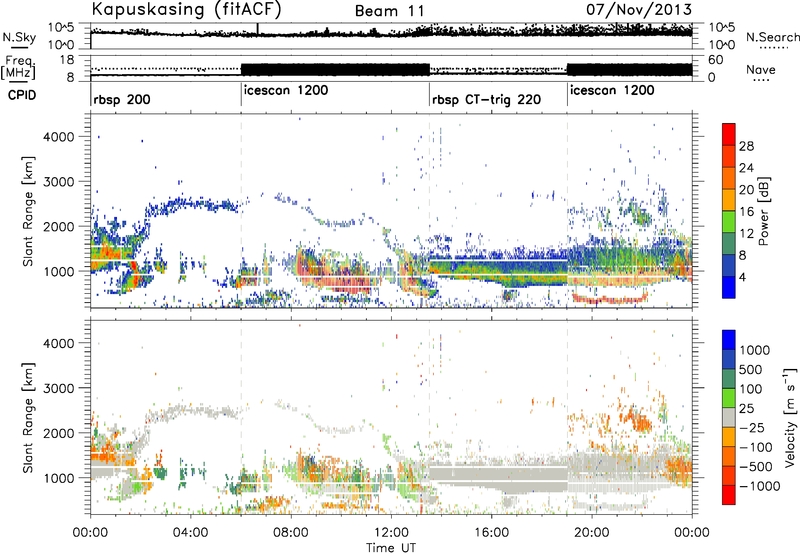Click the '1000' slant range tick in the velocity panel
The image size is (800, 554).
click(58, 477)
